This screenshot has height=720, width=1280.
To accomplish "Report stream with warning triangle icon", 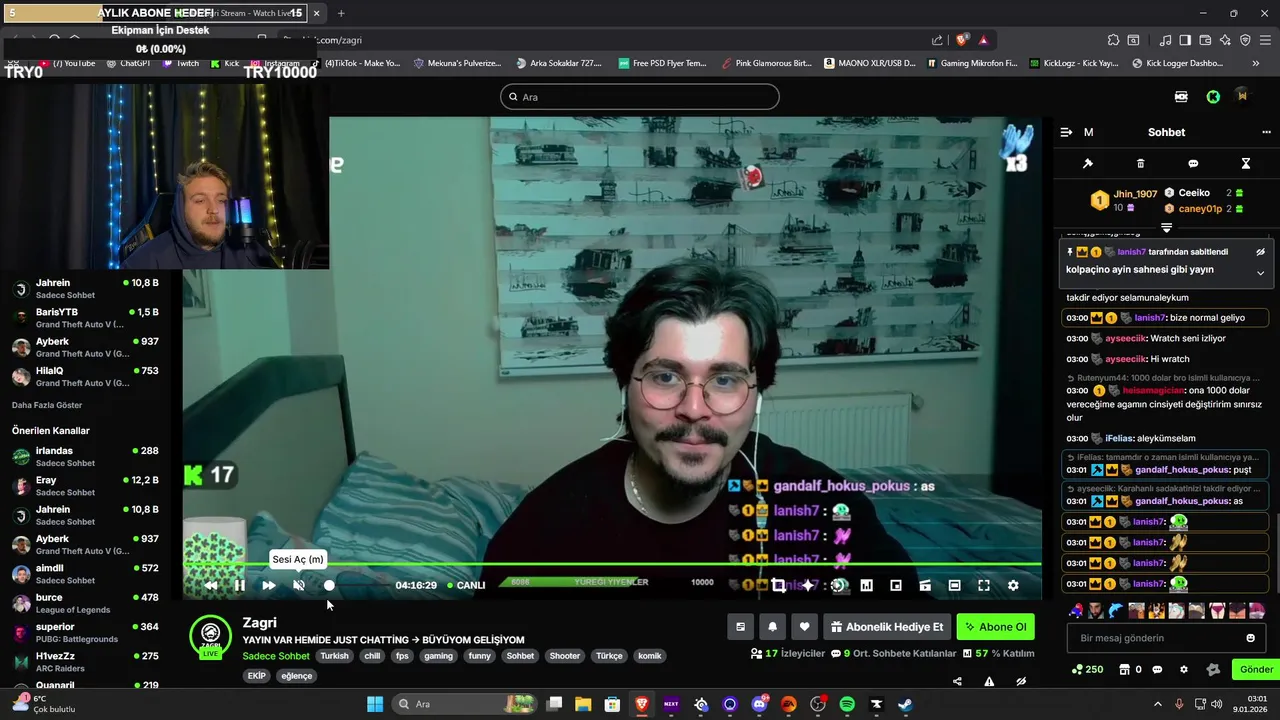I will (989, 682).
